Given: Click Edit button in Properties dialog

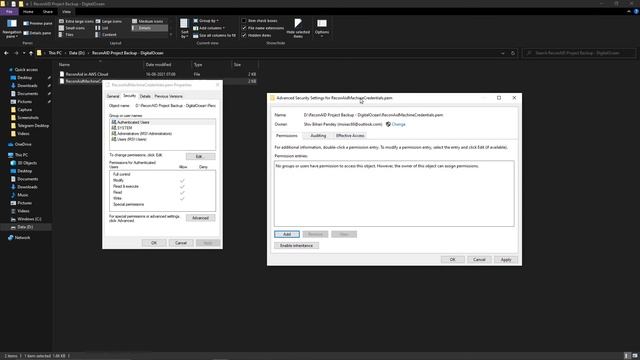Looking at the screenshot, I should tap(200, 156).
